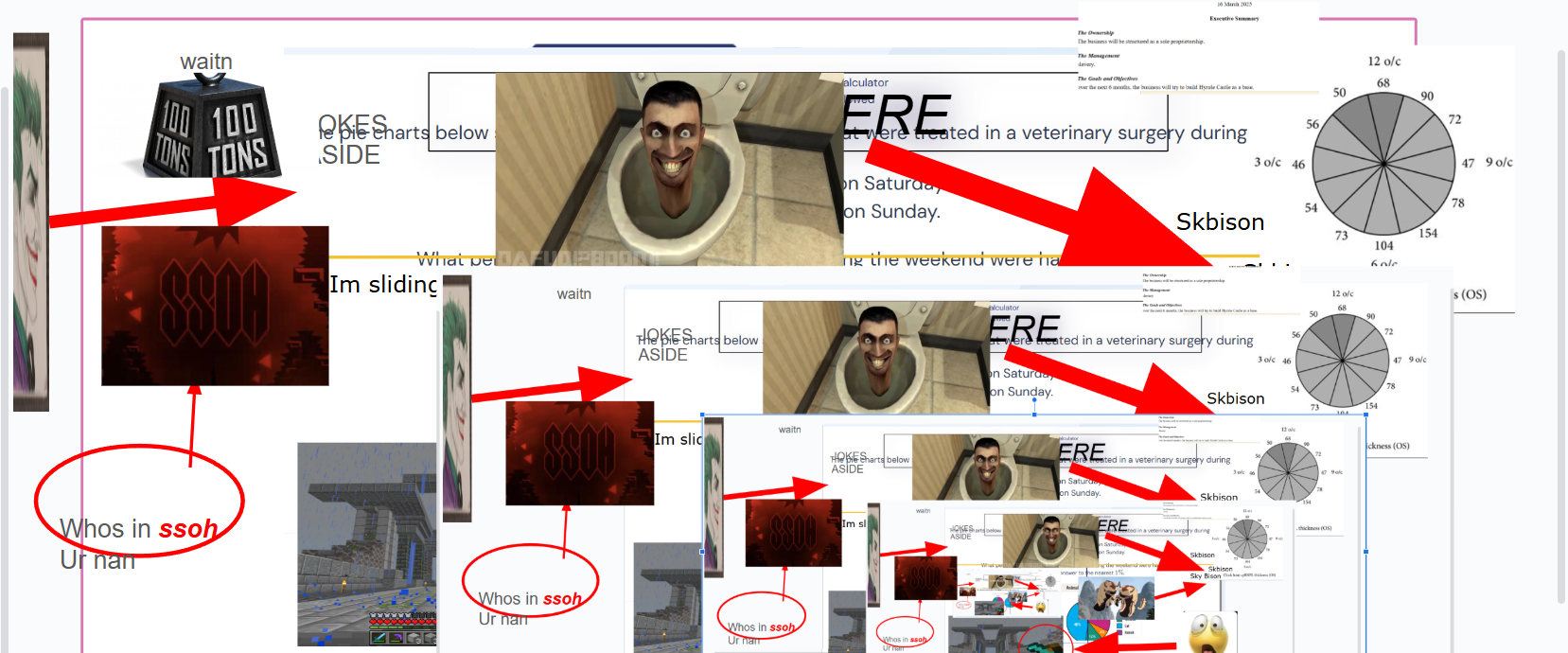Select the flying sky bison cartoon image
1568x653 pixels.
1115,601
